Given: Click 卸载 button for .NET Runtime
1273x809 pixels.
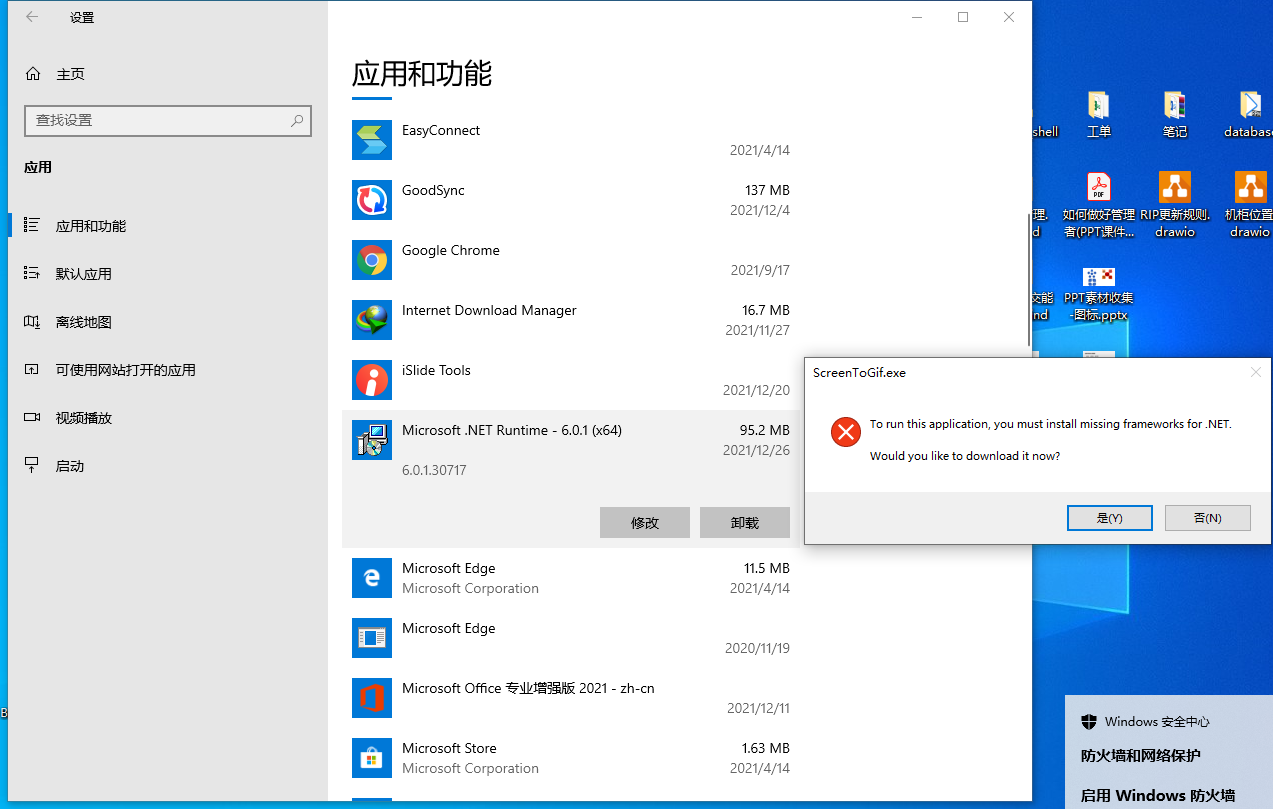Looking at the screenshot, I should coord(745,522).
